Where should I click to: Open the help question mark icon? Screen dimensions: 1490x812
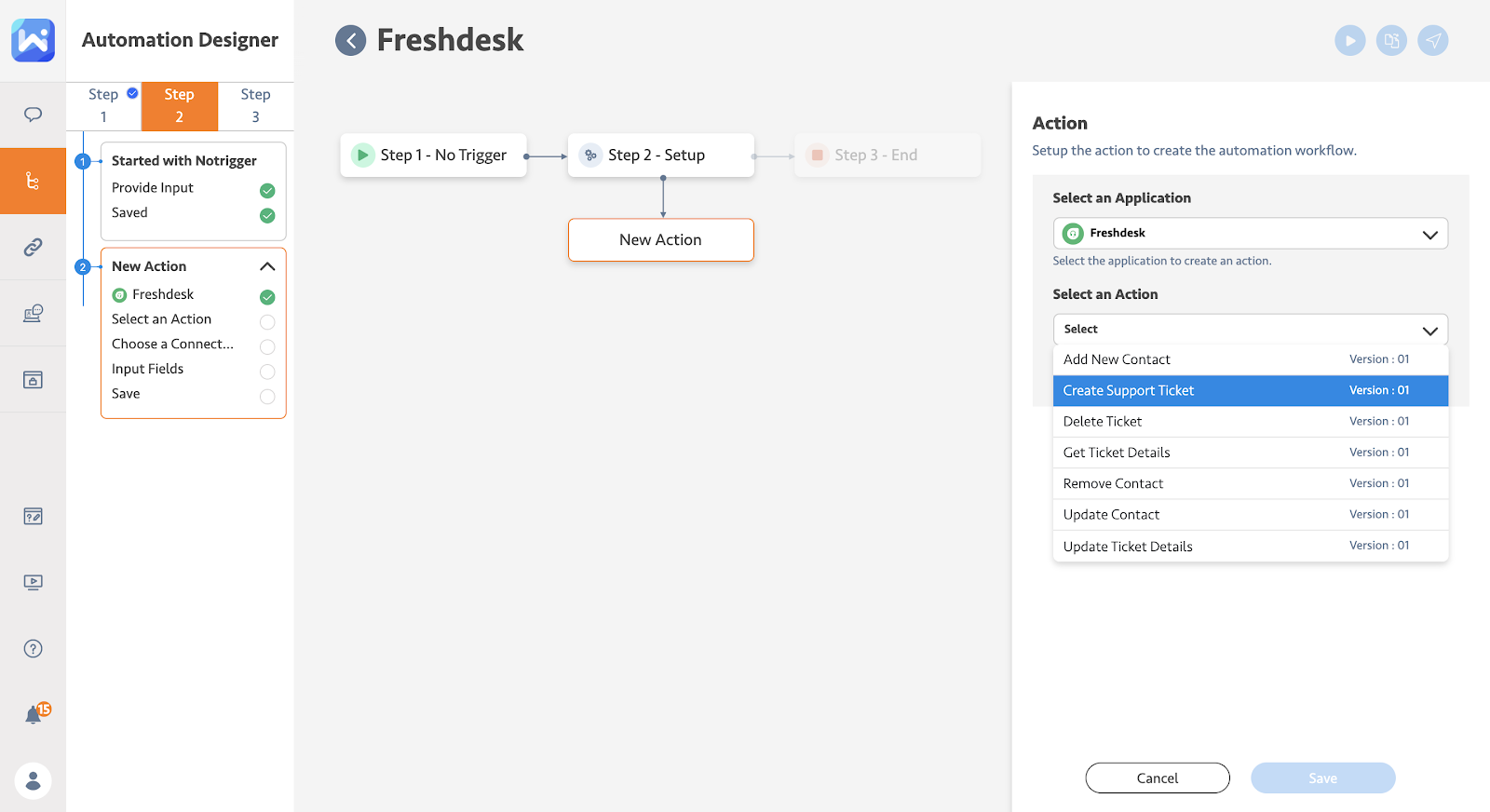click(x=33, y=648)
